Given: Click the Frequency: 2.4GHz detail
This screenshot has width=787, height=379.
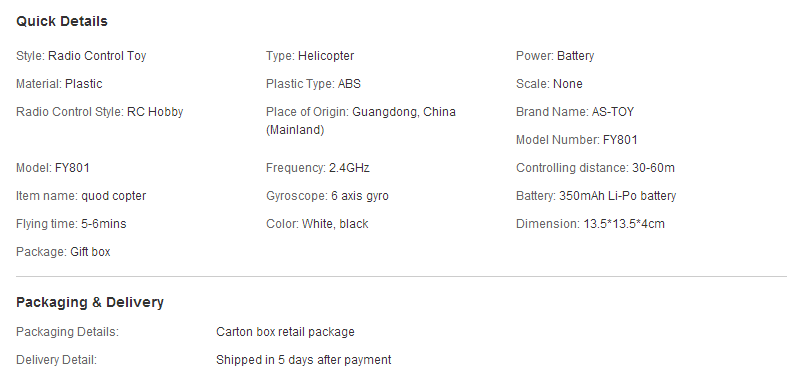Looking at the screenshot, I should pyautogui.click(x=318, y=168).
